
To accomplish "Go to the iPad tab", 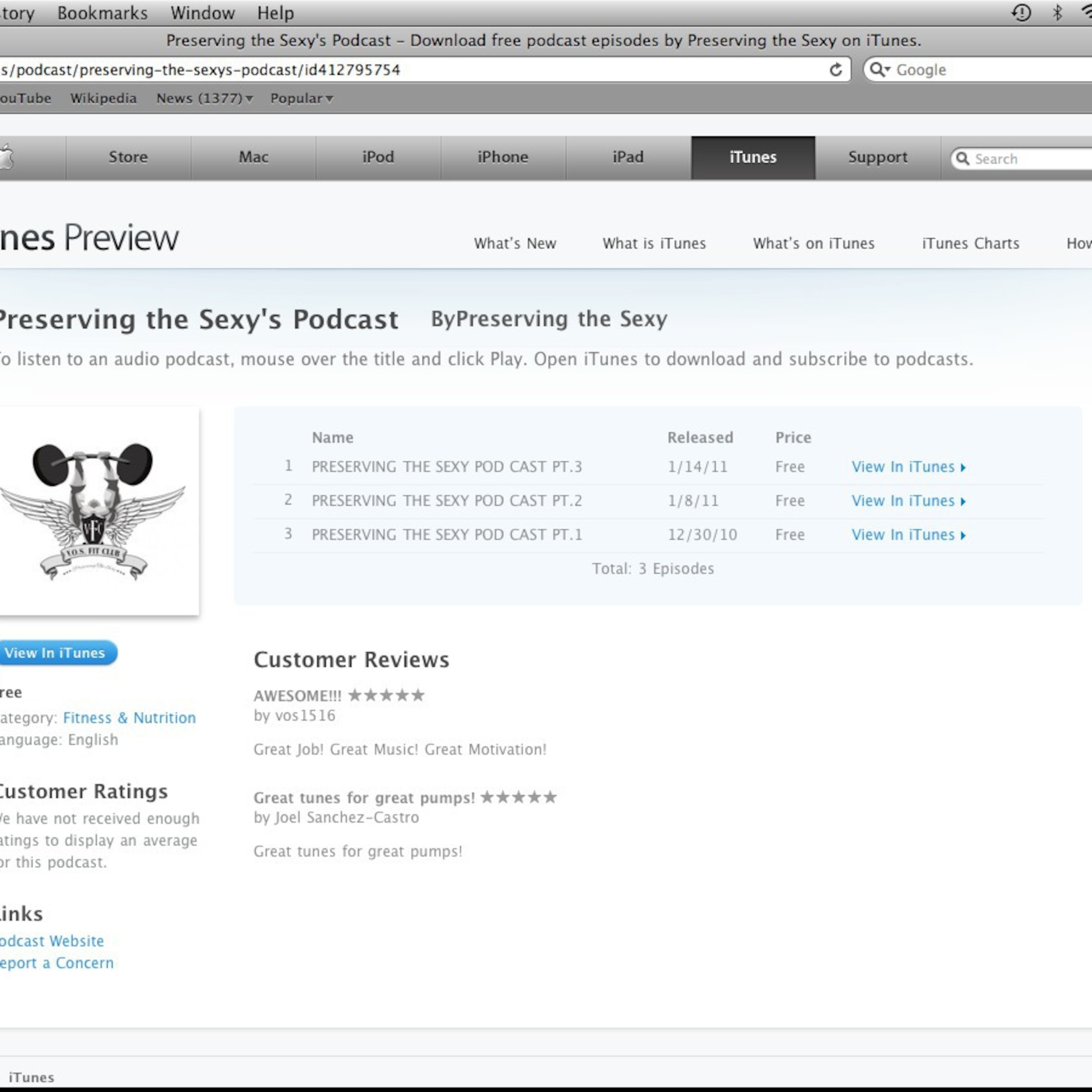I will [x=628, y=157].
